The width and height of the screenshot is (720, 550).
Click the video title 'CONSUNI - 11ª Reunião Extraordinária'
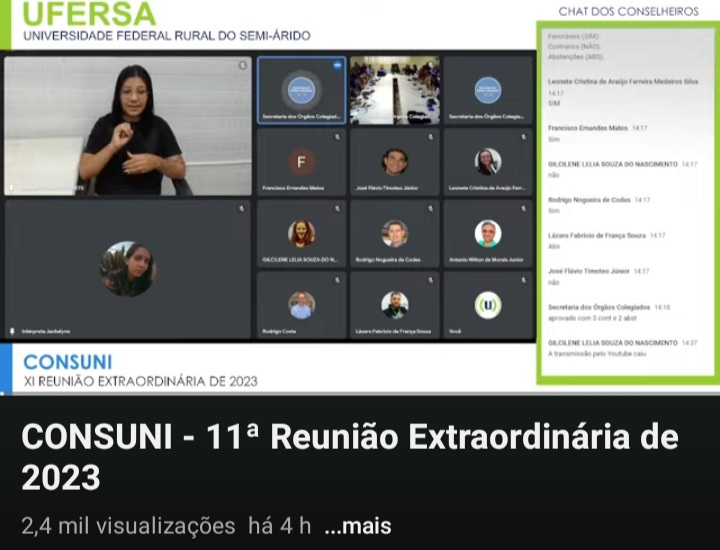(349, 456)
